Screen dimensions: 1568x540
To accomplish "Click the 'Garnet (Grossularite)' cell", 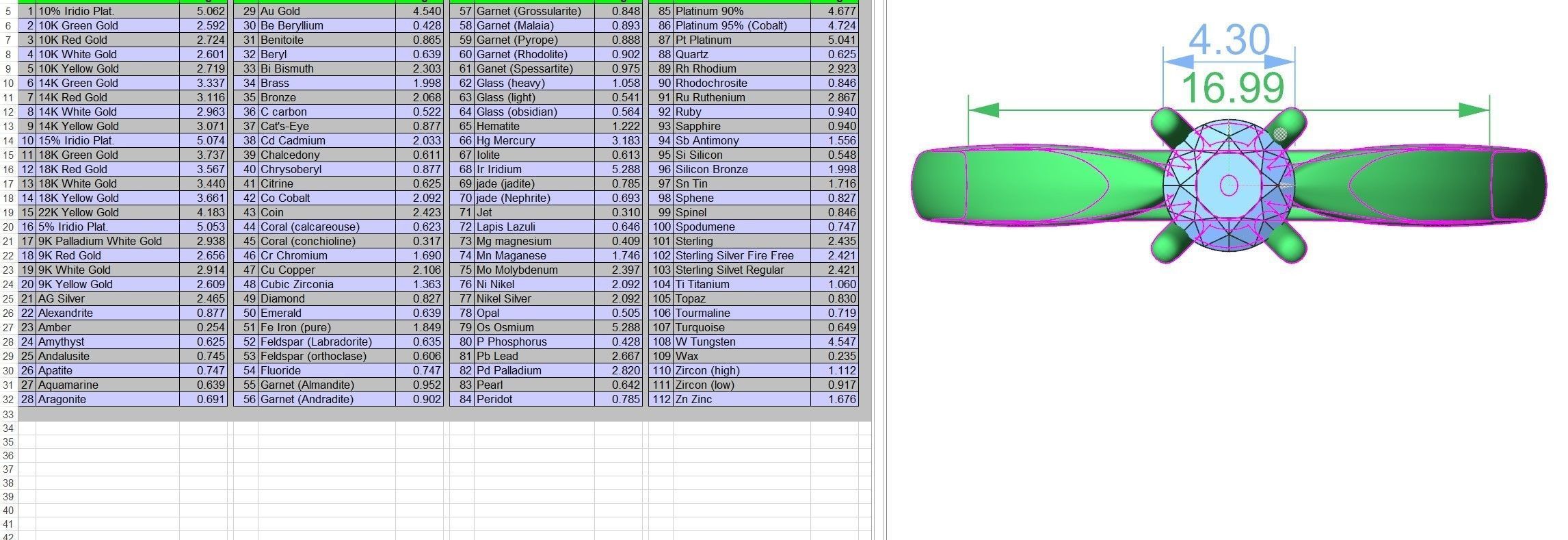I will [x=534, y=11].
